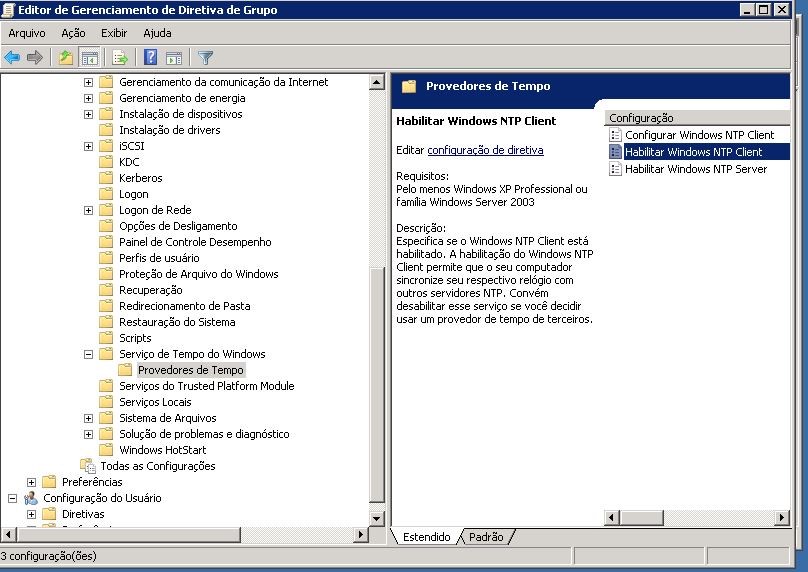Image resolution: width=808 pixels, height=572 pixels.
Task: Click the configuração de diretiva link
Action: [x=485, y=150]
